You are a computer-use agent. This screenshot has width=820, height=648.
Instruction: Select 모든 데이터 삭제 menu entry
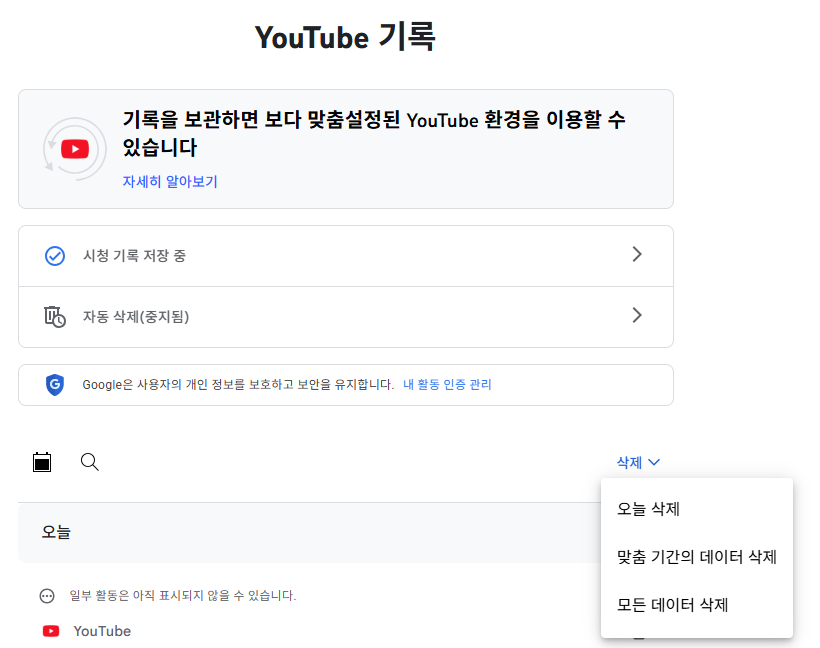[697, 605]
